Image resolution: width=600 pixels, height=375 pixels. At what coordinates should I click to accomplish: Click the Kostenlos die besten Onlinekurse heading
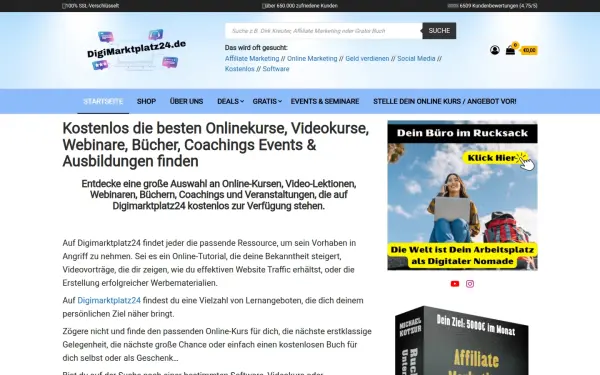(216, 145)
